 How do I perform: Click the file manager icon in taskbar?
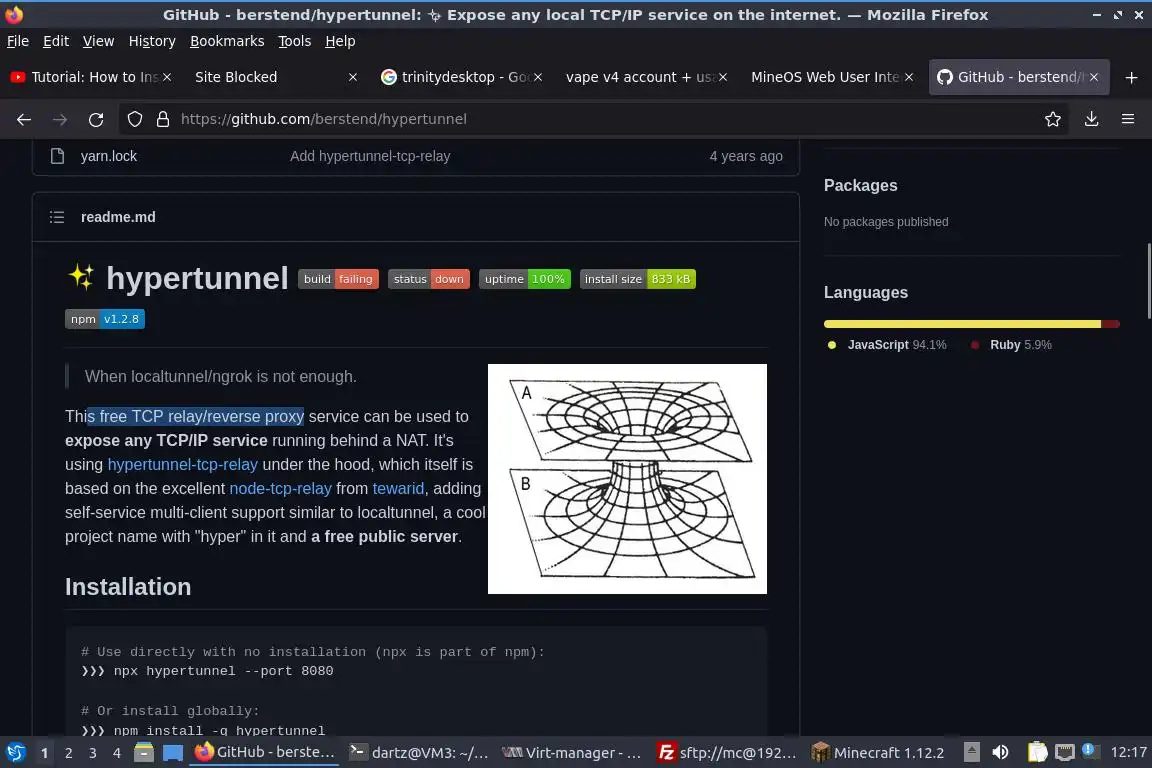(x=144, y=753)
